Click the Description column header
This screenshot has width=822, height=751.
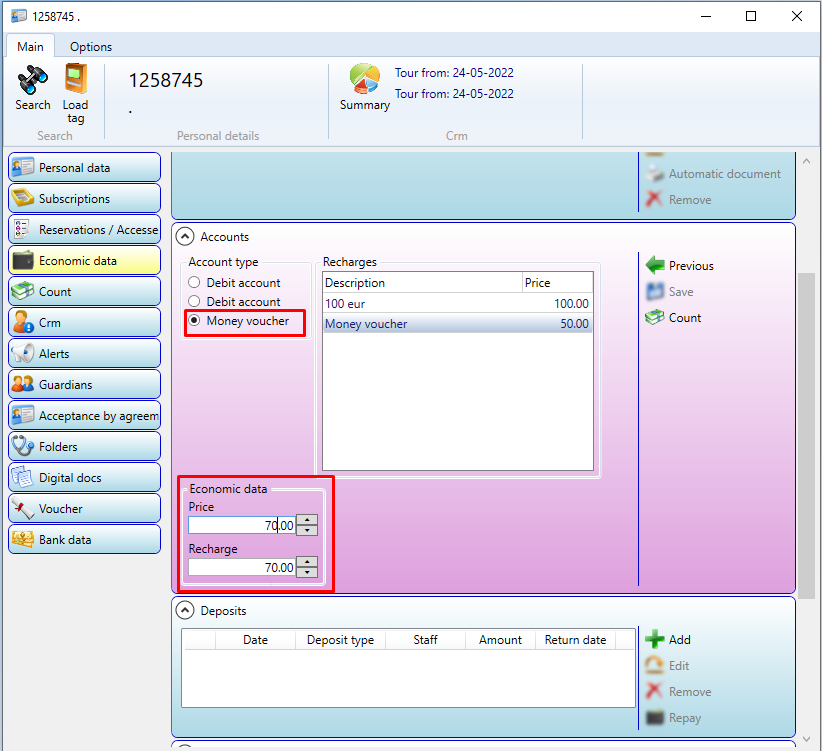pos(423,282)
